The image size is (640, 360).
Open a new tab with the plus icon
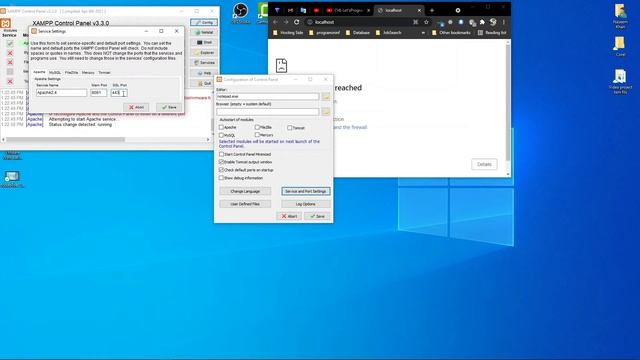(x=432, y=10)
